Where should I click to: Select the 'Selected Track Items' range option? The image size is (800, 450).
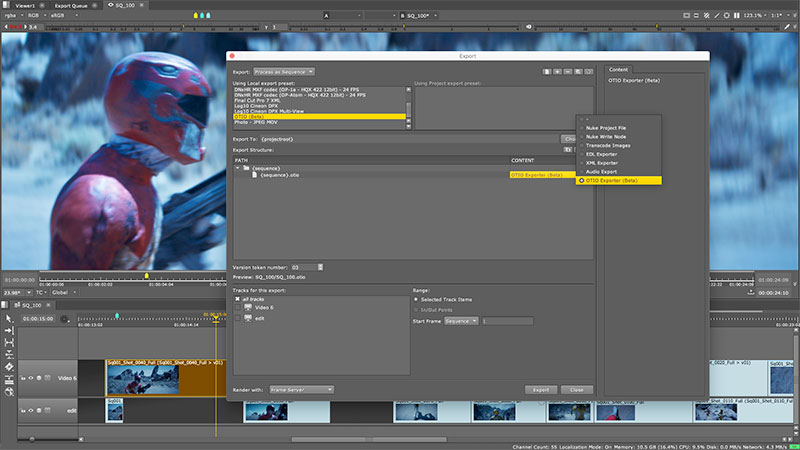point(416,299)
